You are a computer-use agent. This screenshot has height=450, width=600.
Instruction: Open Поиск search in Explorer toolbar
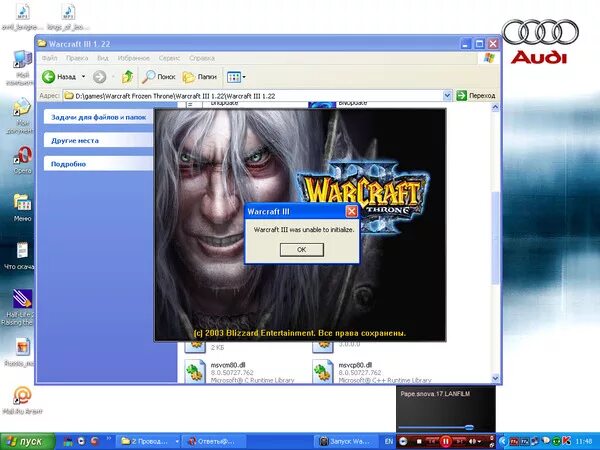158,77
